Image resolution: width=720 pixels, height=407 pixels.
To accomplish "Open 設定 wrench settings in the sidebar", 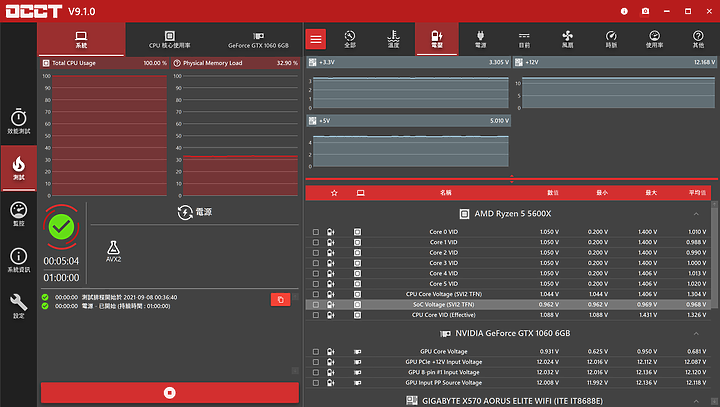I will [18, 306].
